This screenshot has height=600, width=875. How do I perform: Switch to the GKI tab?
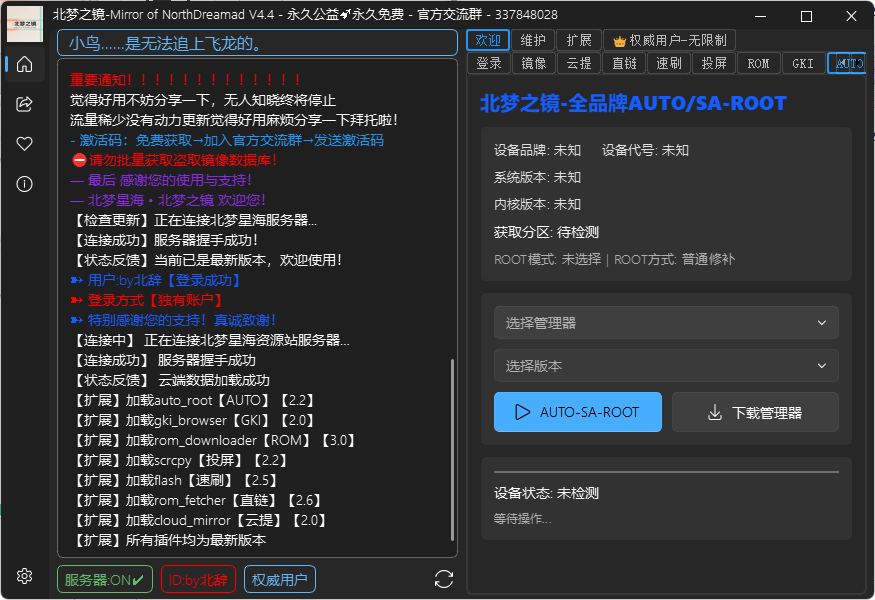[x=803, y=63]
